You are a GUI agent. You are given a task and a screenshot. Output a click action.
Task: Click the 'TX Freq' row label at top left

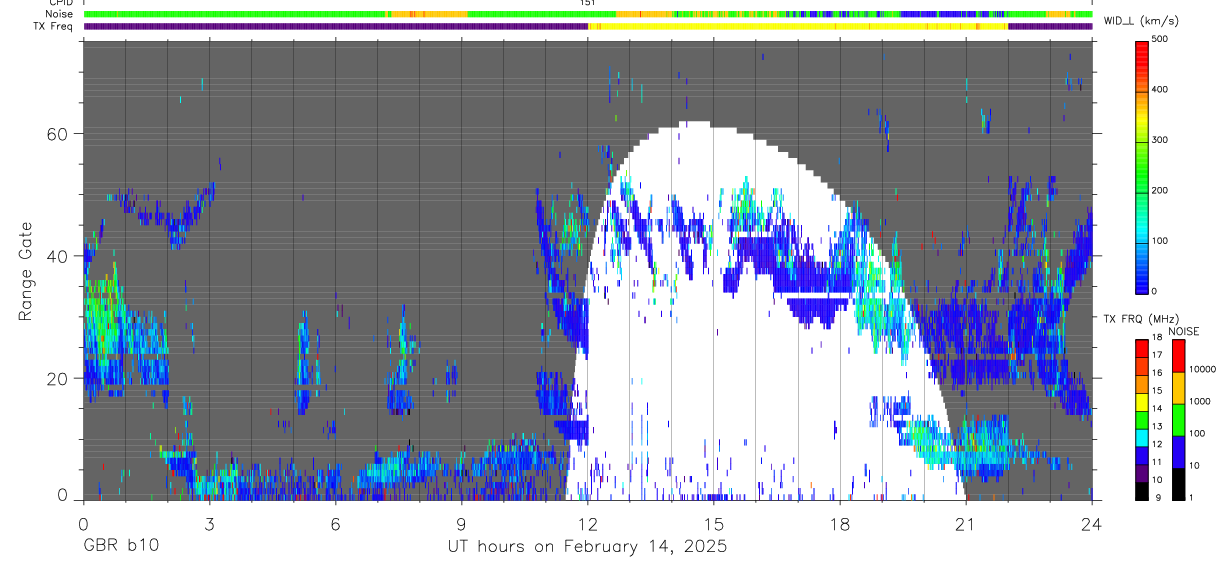[x=52, y=26]
